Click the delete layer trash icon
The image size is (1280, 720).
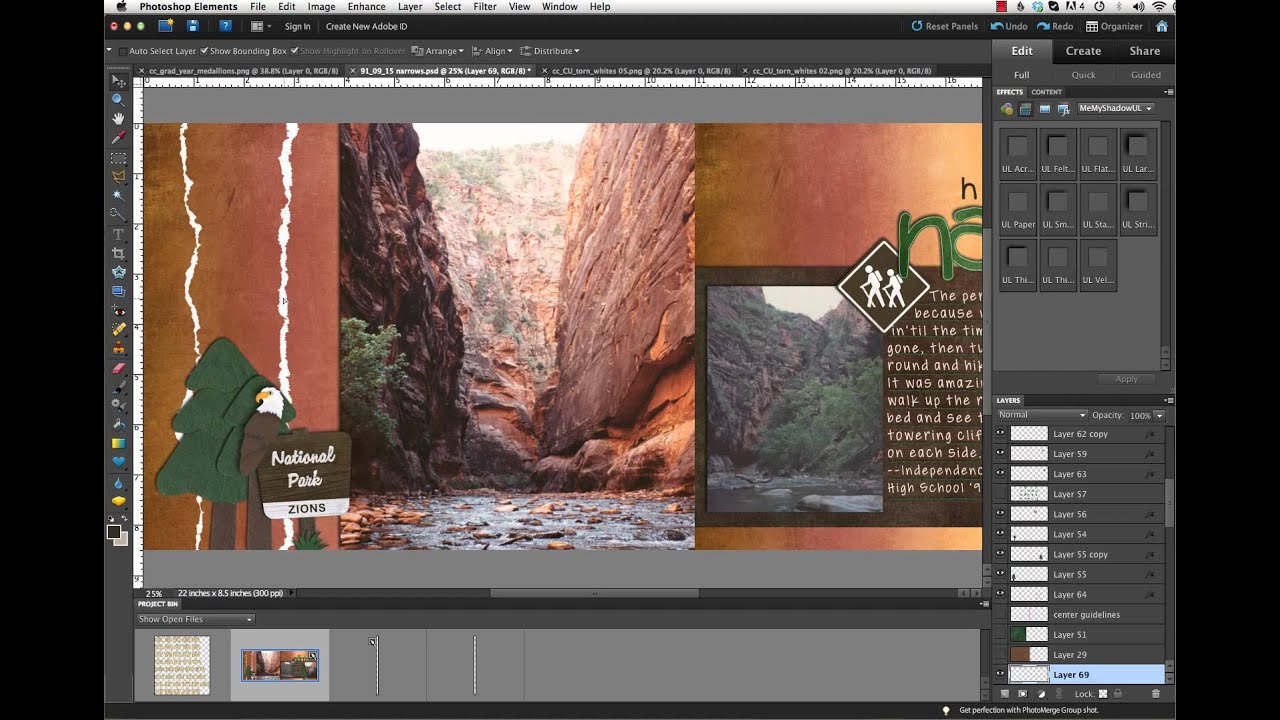pos(1156,693)
